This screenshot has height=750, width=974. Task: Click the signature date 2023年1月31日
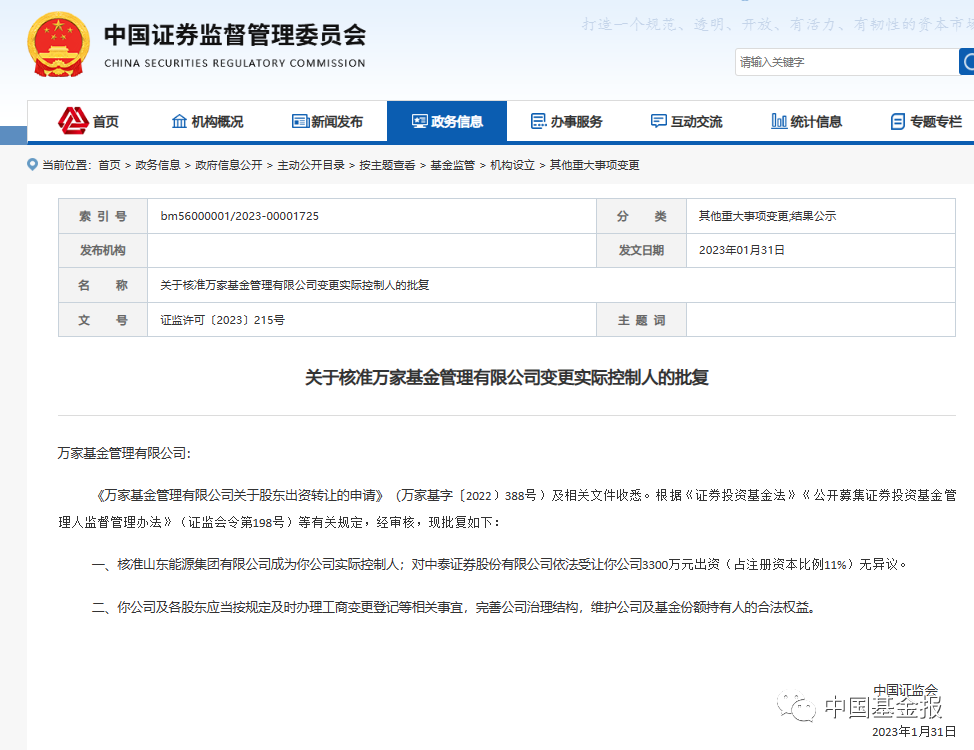(x=914, y=732)
